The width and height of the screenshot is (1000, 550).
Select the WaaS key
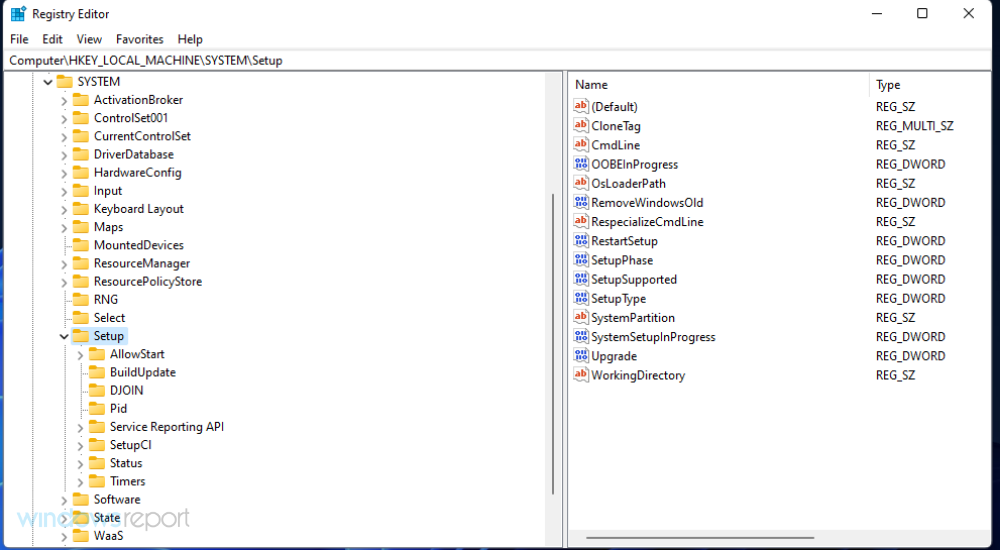tap(108, 536)
